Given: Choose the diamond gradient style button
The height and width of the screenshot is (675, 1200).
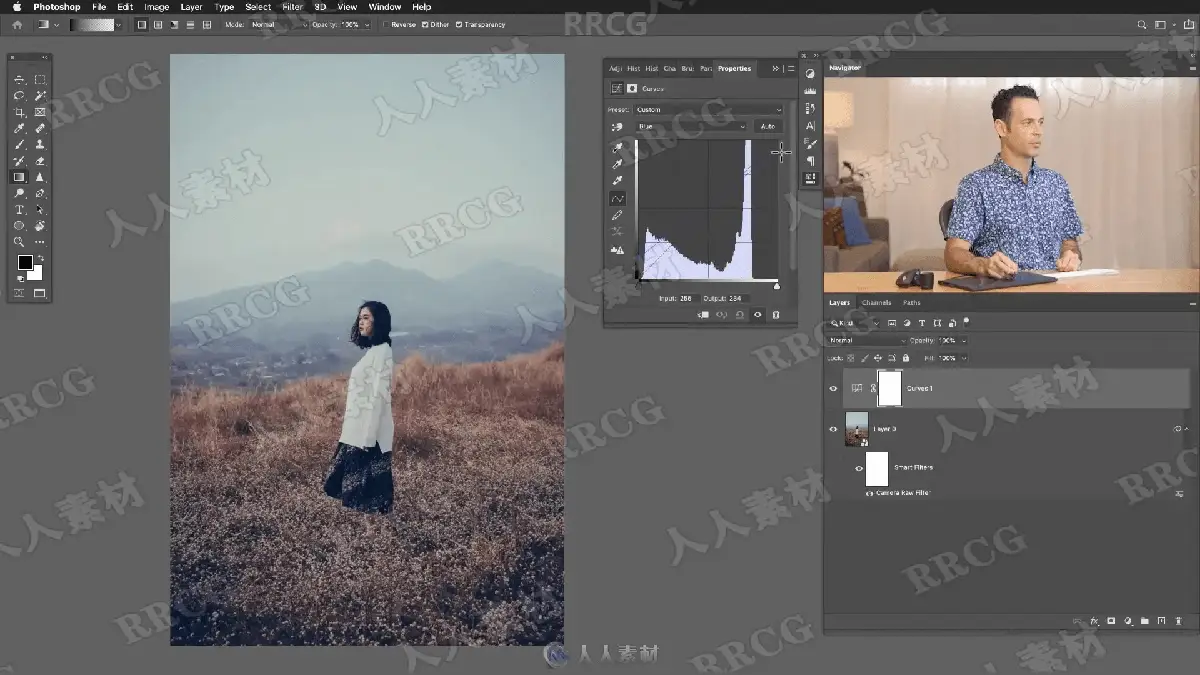Looking at the screenshot, I should click(206, 24).
